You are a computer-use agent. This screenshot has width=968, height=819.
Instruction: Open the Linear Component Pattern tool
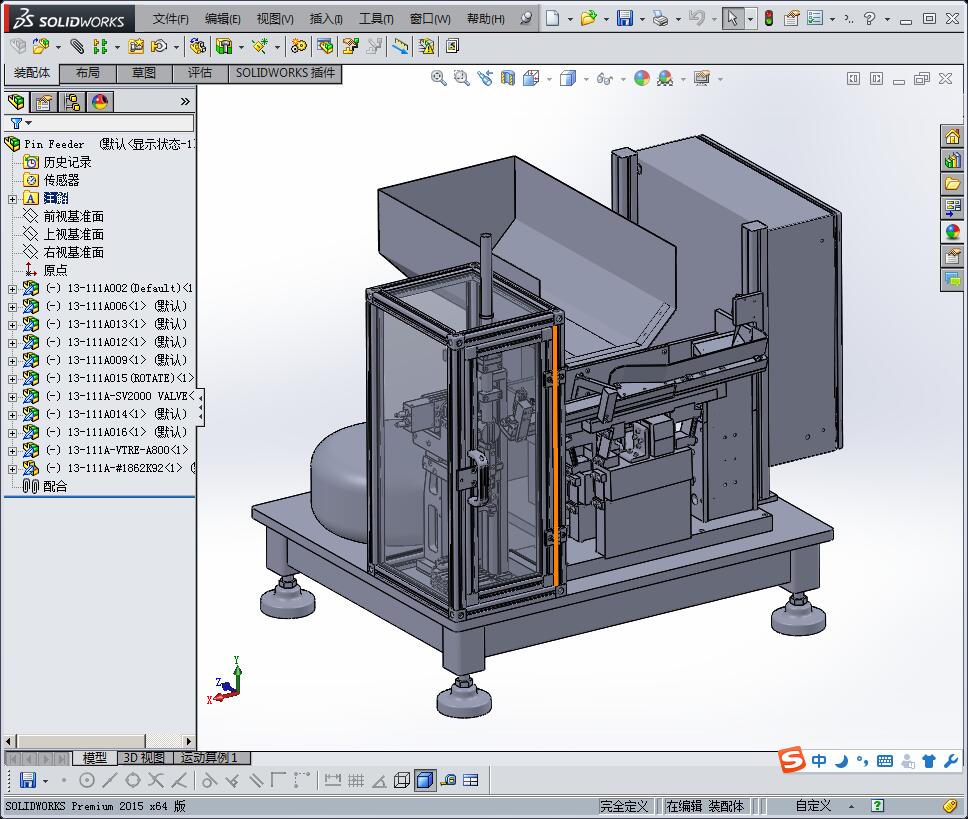[99, 46]
